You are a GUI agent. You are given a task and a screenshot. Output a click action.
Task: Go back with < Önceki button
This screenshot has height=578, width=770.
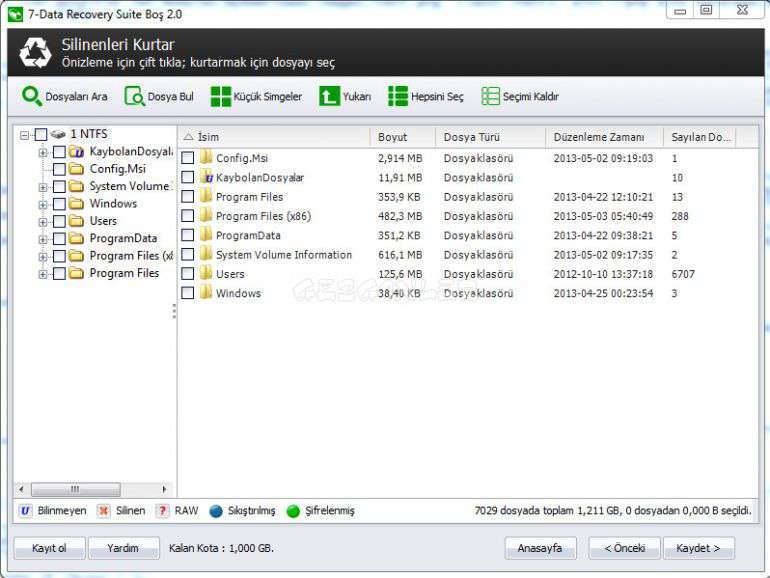(625, 548)
